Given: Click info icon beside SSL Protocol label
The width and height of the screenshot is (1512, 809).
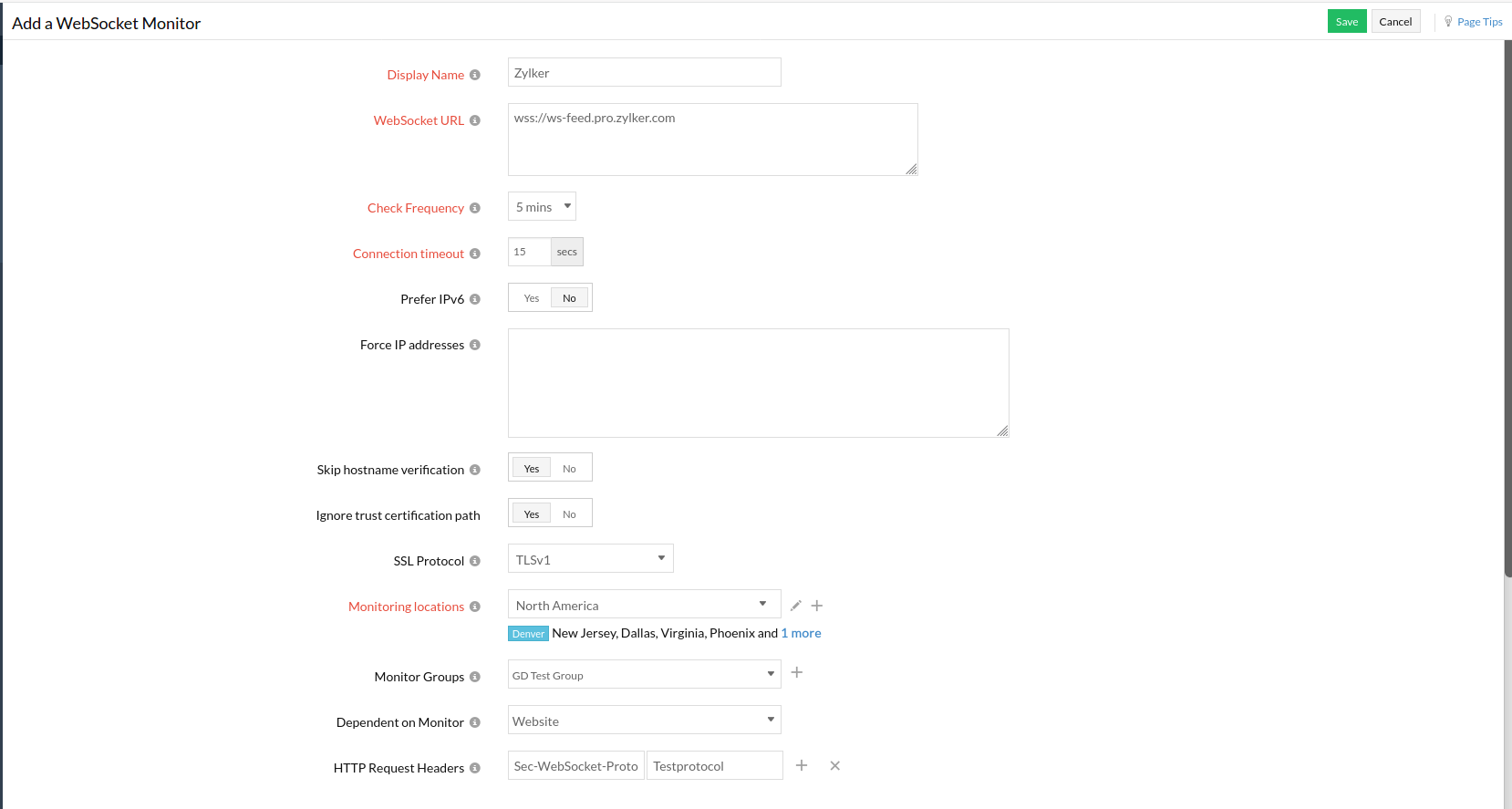Looking at the screenshot, I should (475, 561).
